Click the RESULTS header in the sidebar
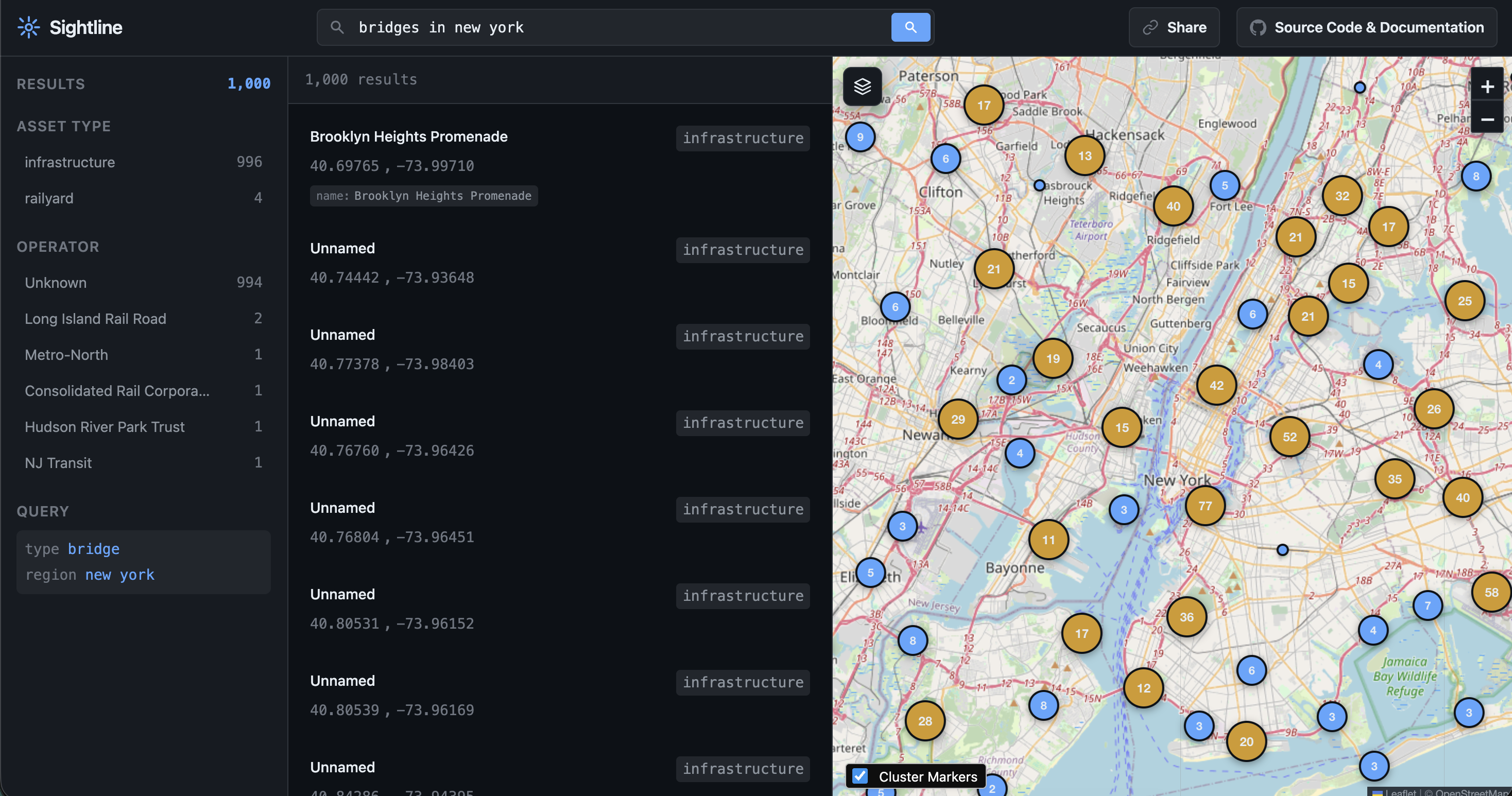1512x796 pixels. (x=50, y=83)
